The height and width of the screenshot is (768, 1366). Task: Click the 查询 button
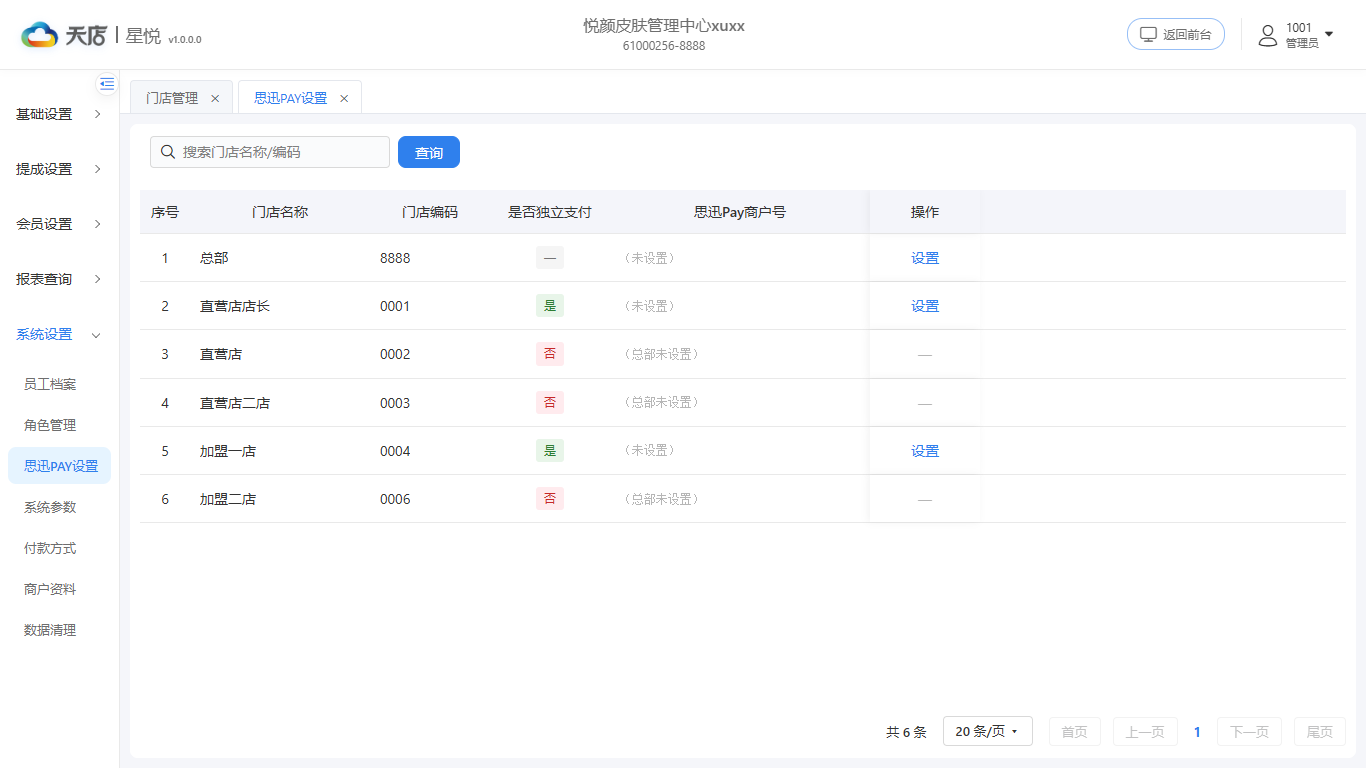(x=429, y=152)
